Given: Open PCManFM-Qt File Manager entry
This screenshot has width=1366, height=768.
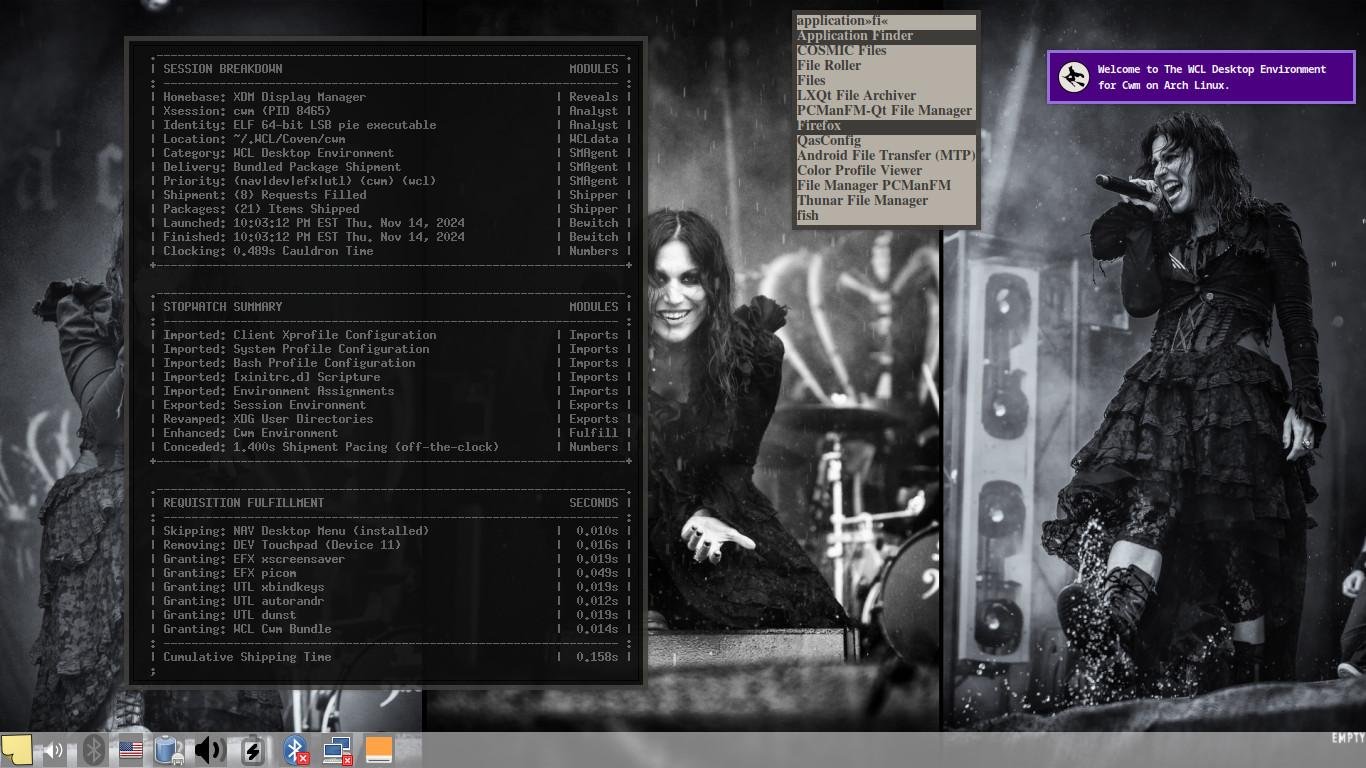Looking at the screenshot, I should [886, 111].
